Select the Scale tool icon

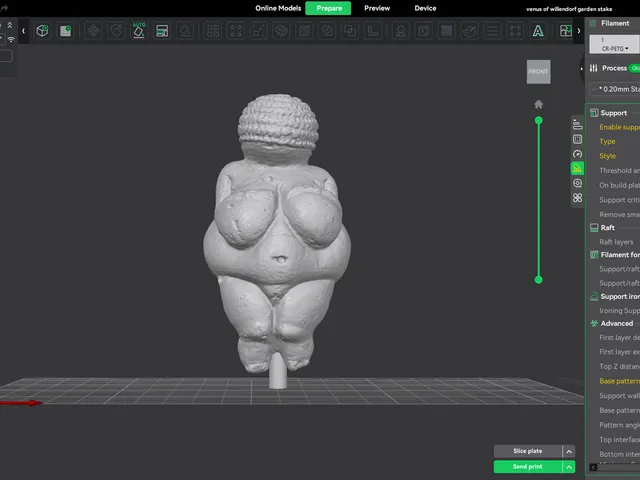[x=259, y=31]
